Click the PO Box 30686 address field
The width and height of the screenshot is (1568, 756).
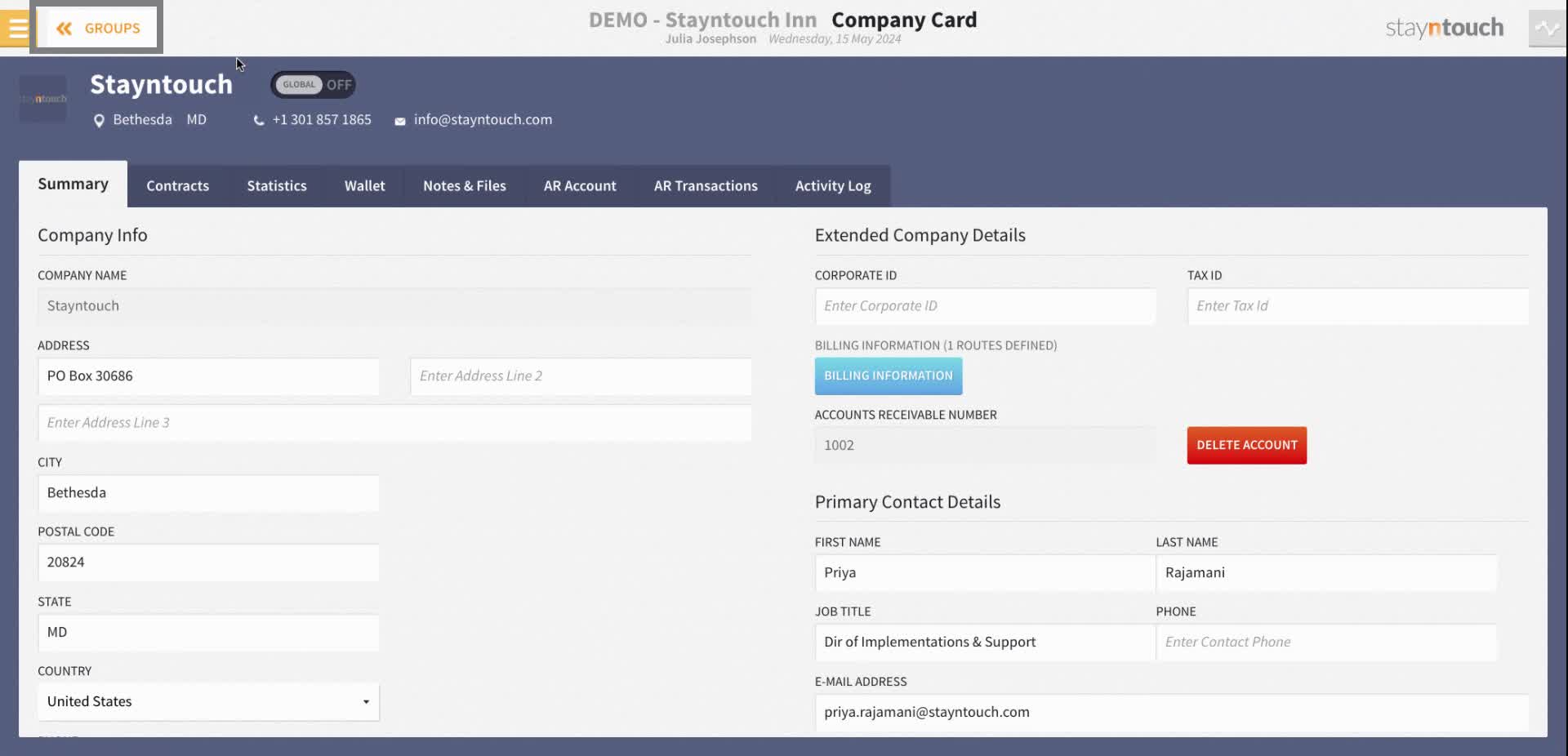tap(208, 376)
